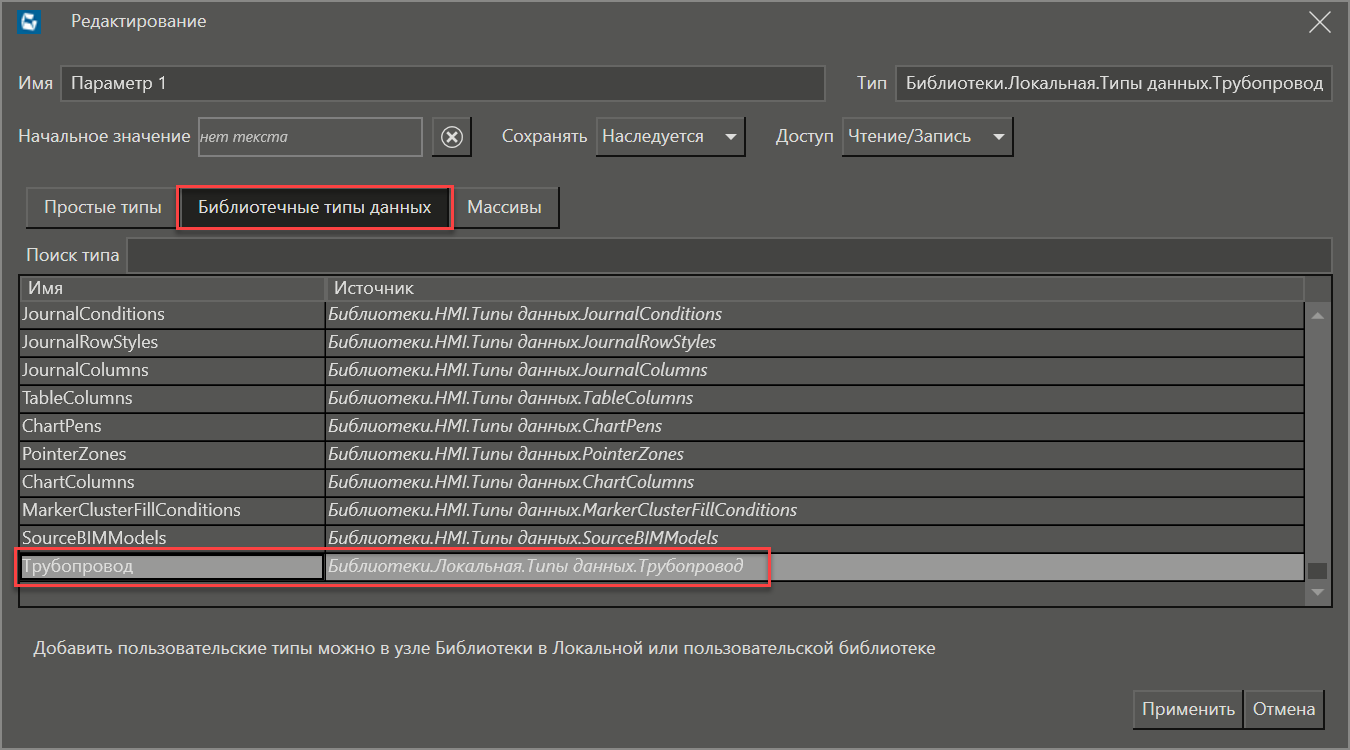Close the Редактирование dialog window
This screenshot has height=750, width=1350.
tap(1319, 22)
